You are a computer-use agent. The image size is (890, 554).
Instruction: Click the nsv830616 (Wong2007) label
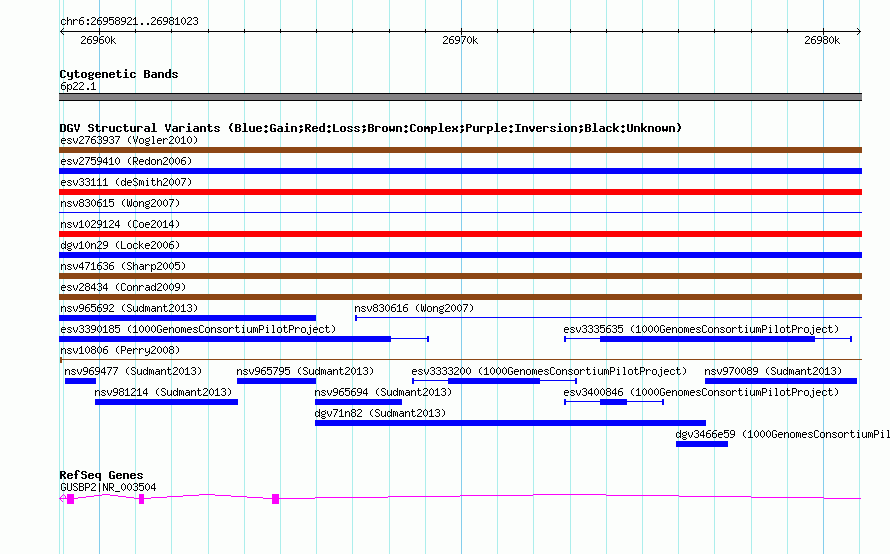click(414, 308)
